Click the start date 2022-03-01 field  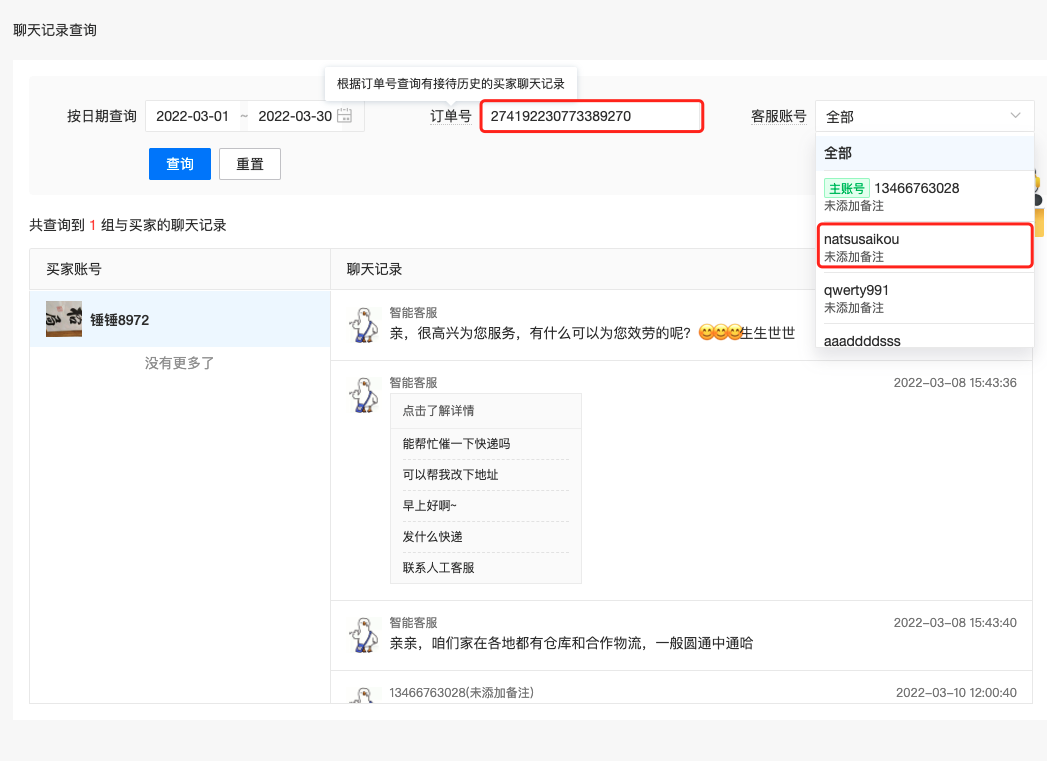point(193,116)
